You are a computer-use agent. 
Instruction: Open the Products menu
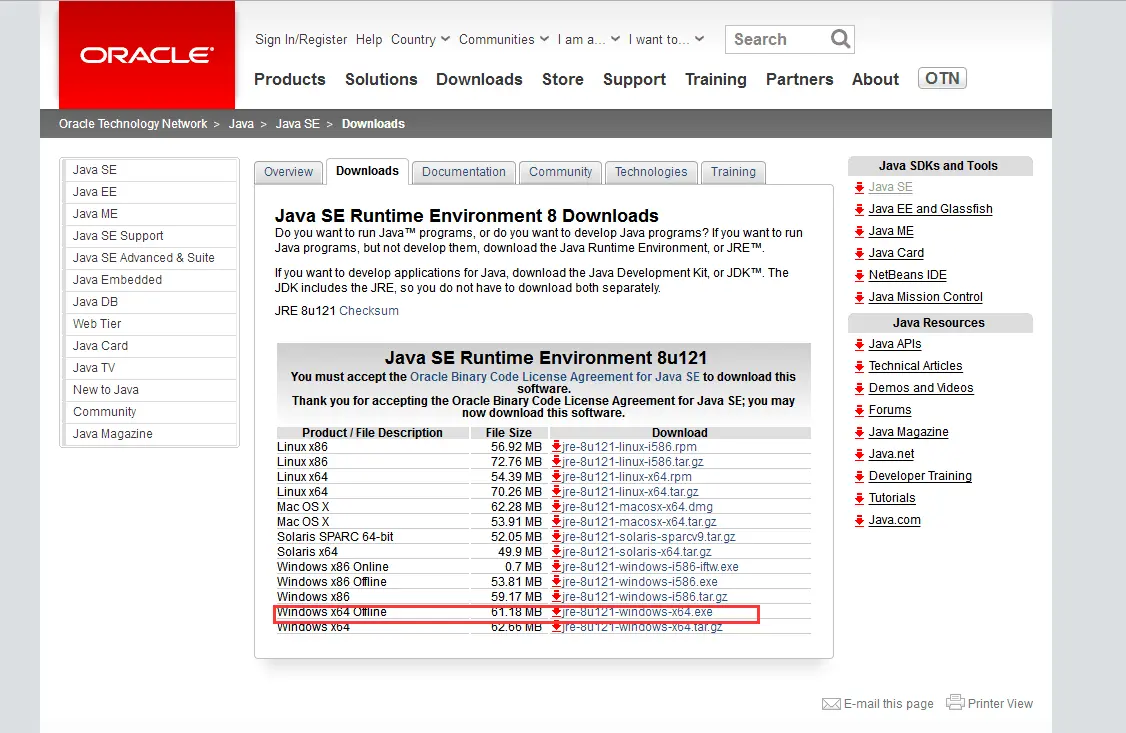289,79
